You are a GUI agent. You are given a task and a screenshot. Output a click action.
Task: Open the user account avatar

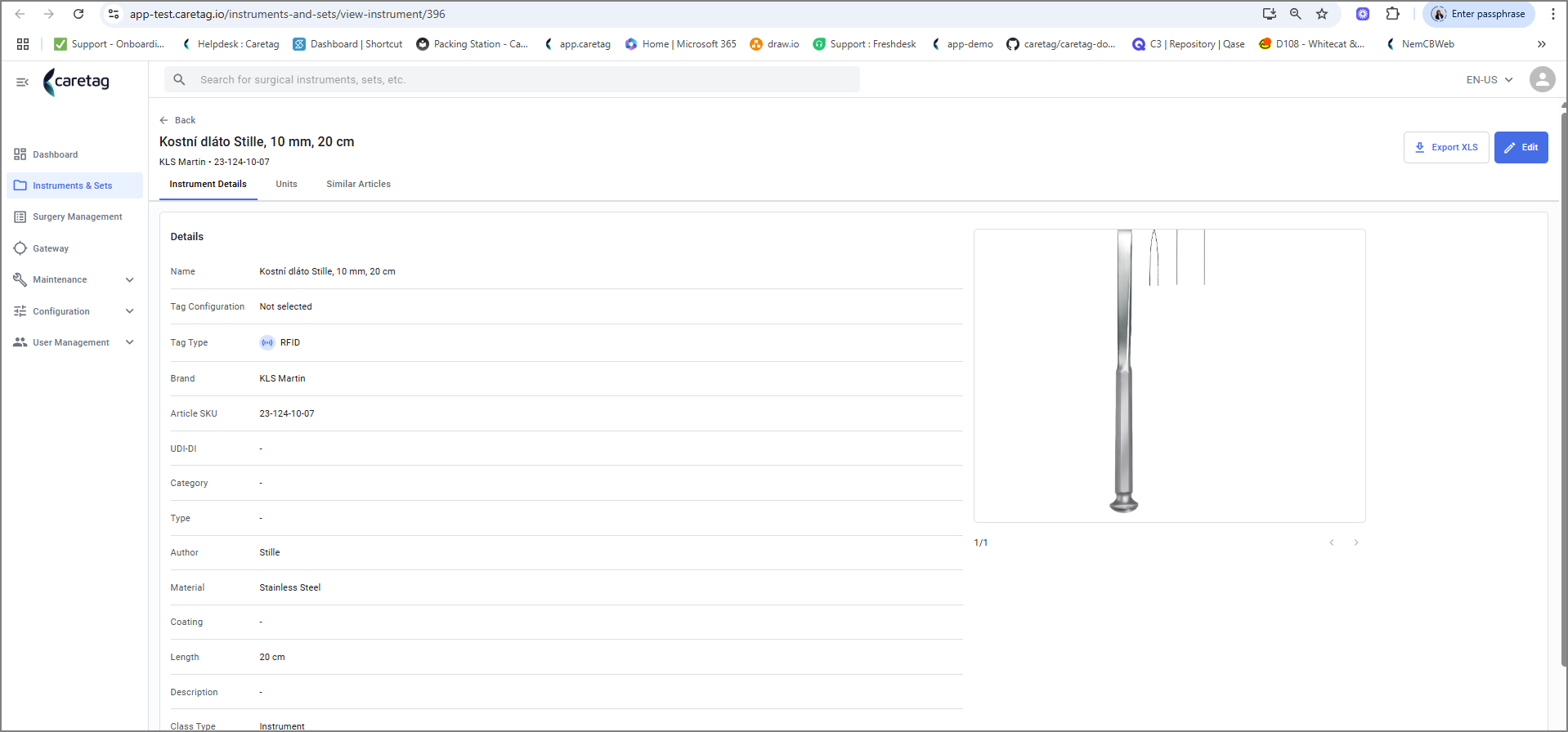coord(1542,79)
